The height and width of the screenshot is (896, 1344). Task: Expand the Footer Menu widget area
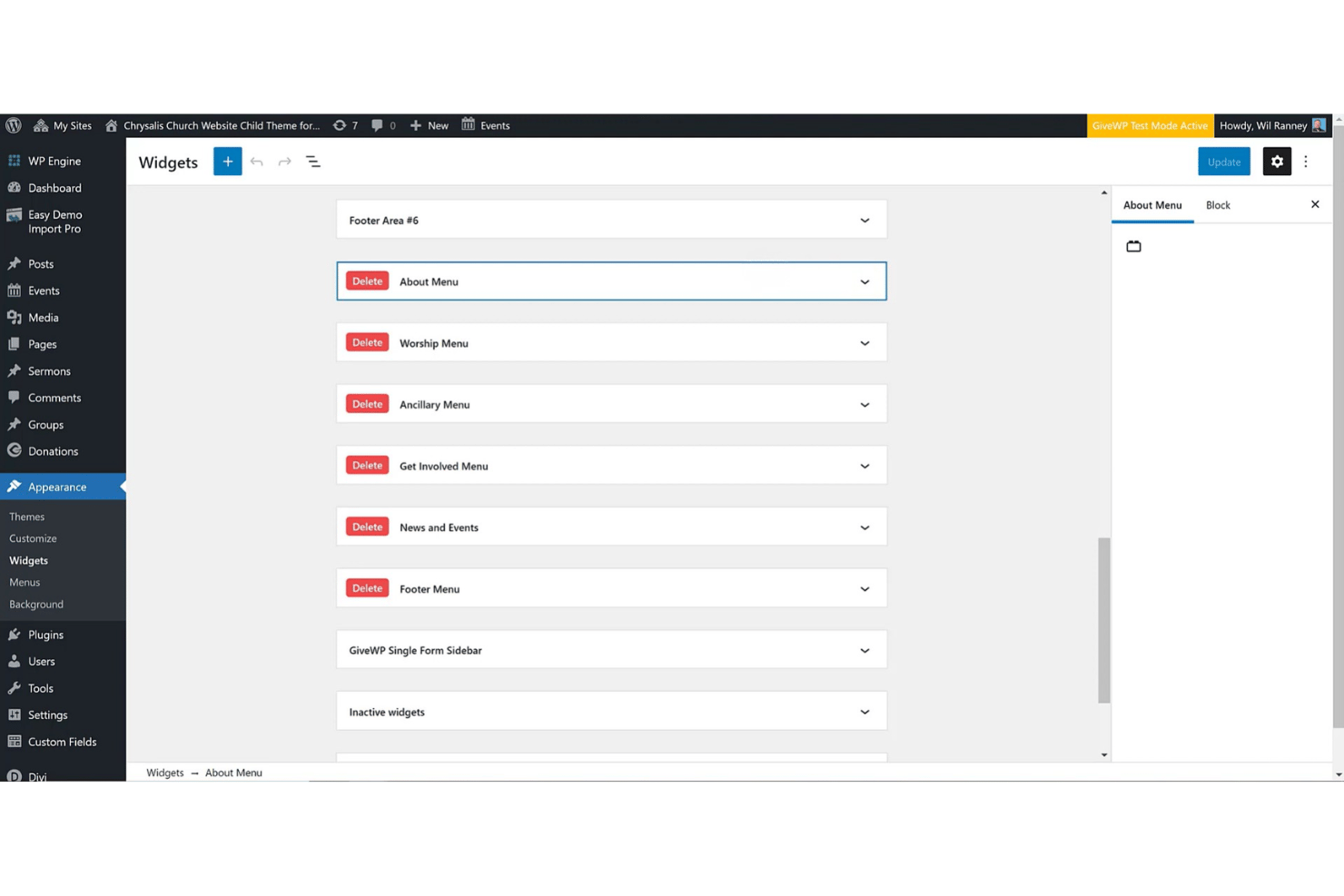click(x=865, y=589)
